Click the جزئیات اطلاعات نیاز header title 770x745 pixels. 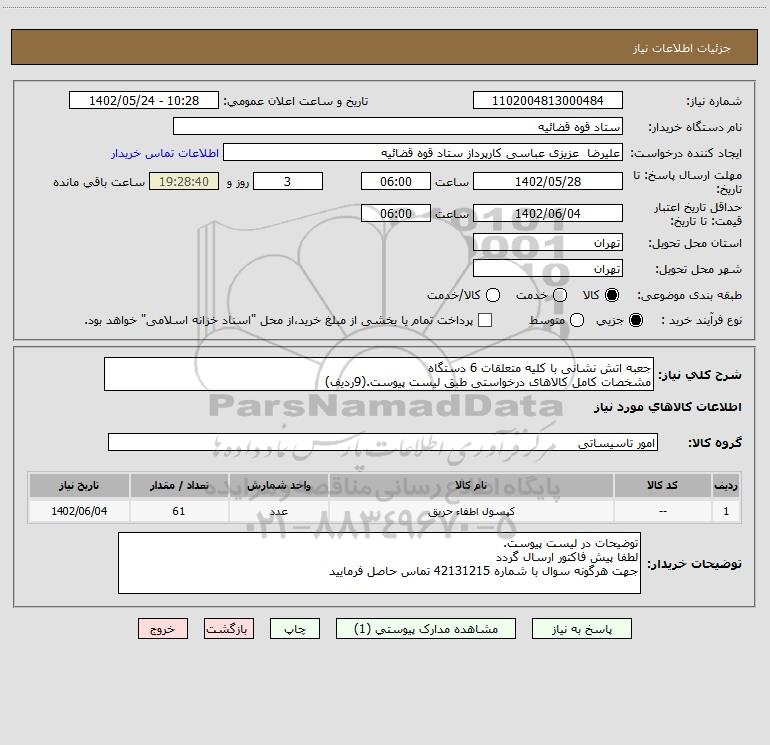(682, 48)
